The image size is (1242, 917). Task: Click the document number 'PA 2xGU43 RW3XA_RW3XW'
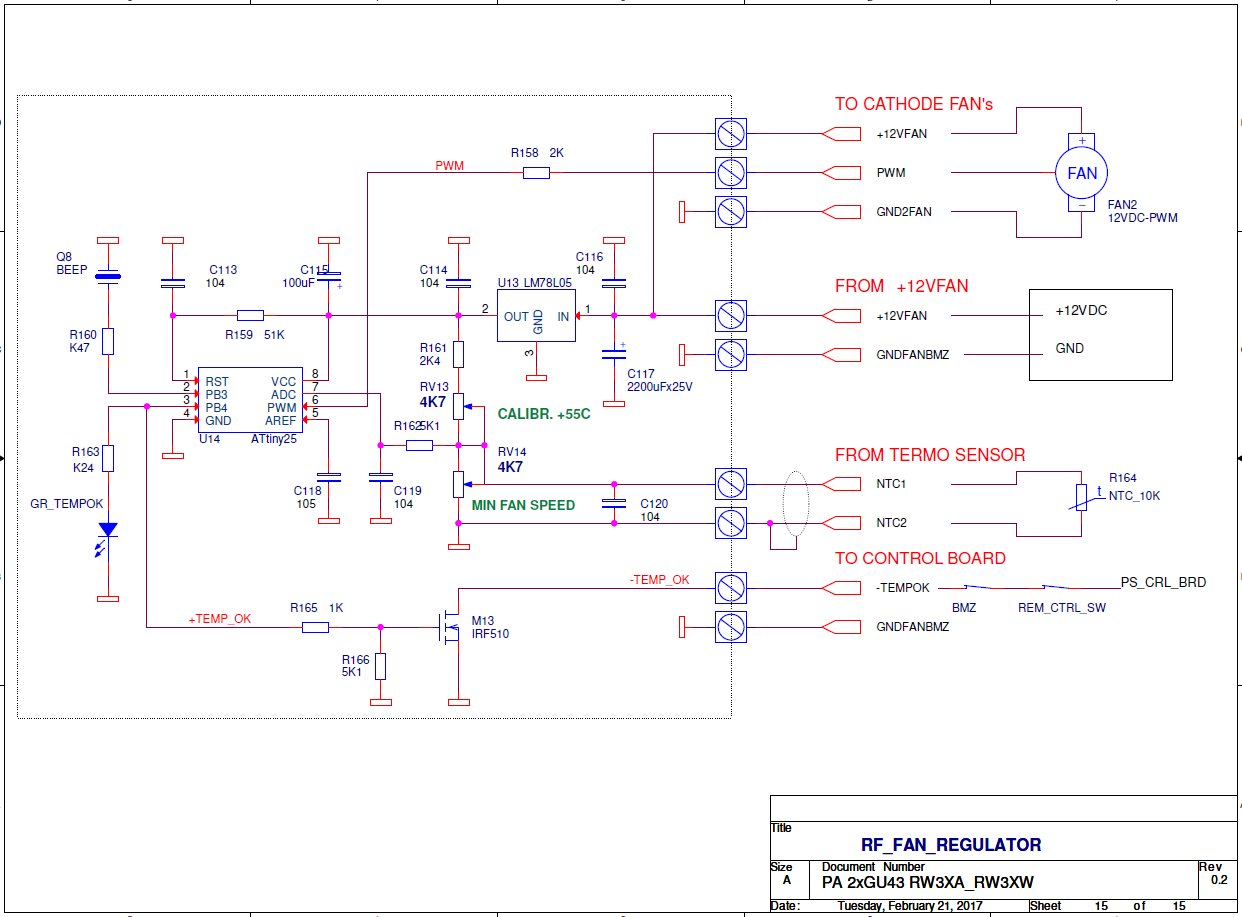click(x=927, y=882)
